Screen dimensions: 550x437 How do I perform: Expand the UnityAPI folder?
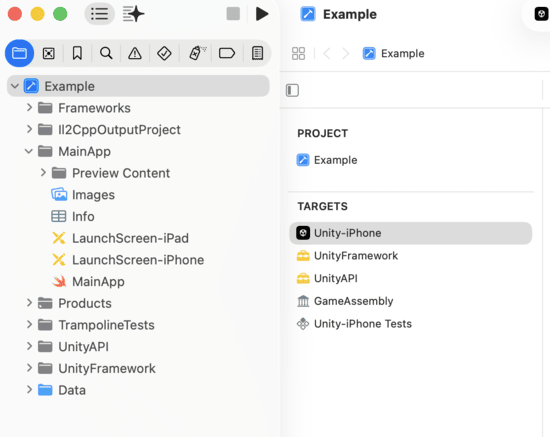[x=29, y=347]
